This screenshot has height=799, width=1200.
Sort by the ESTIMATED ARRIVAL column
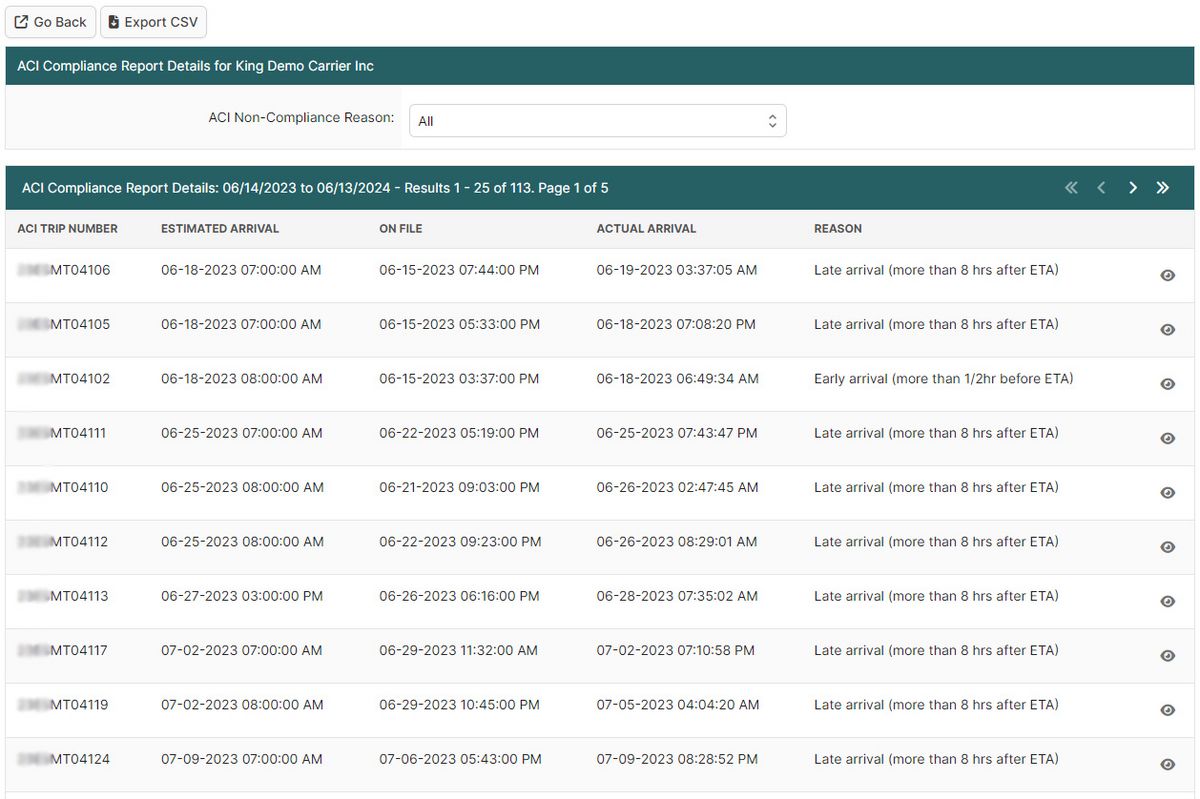tap(219, 228)
